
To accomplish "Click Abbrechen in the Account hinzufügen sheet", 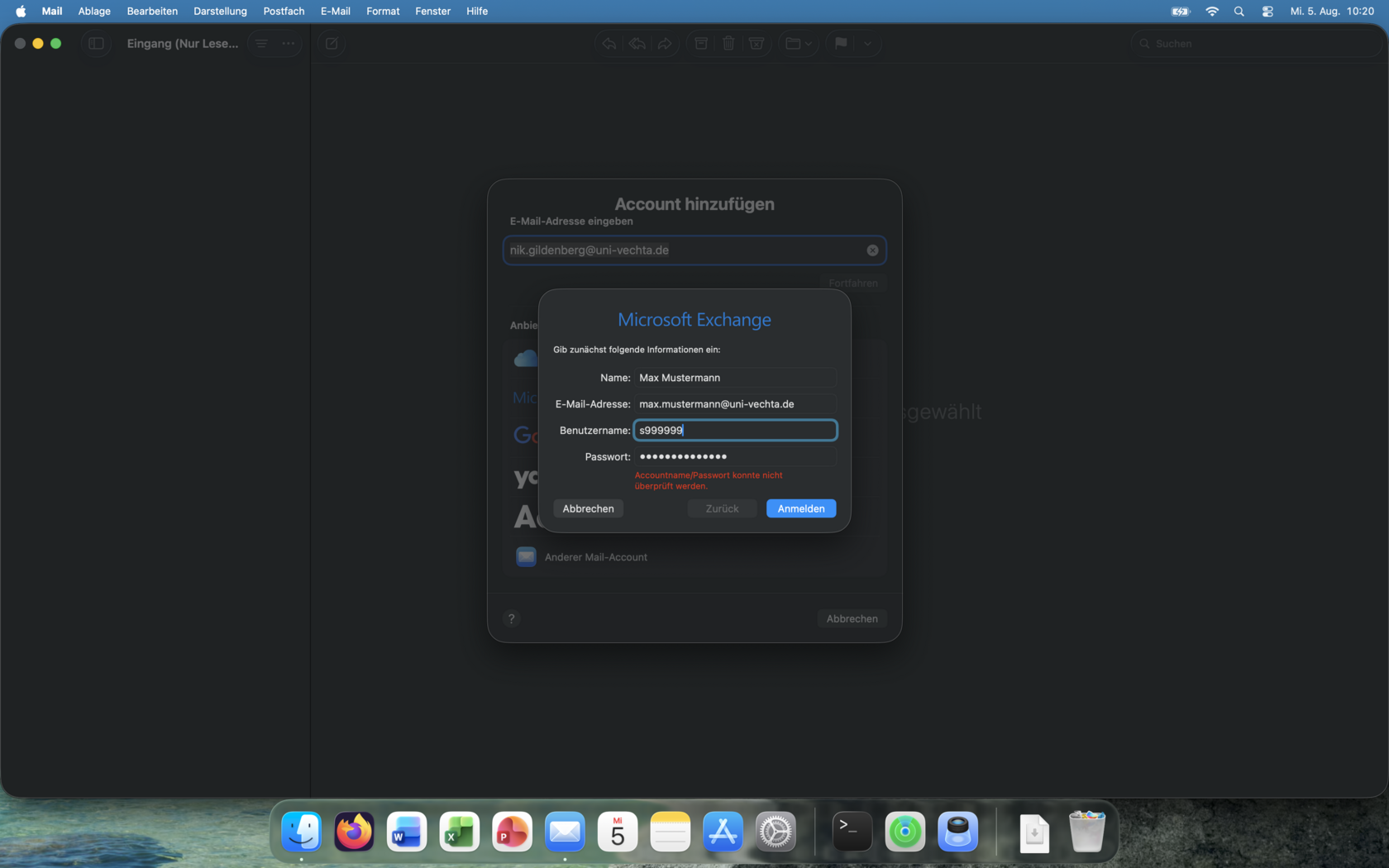I will pyautogui.click(x=852, y=618).
